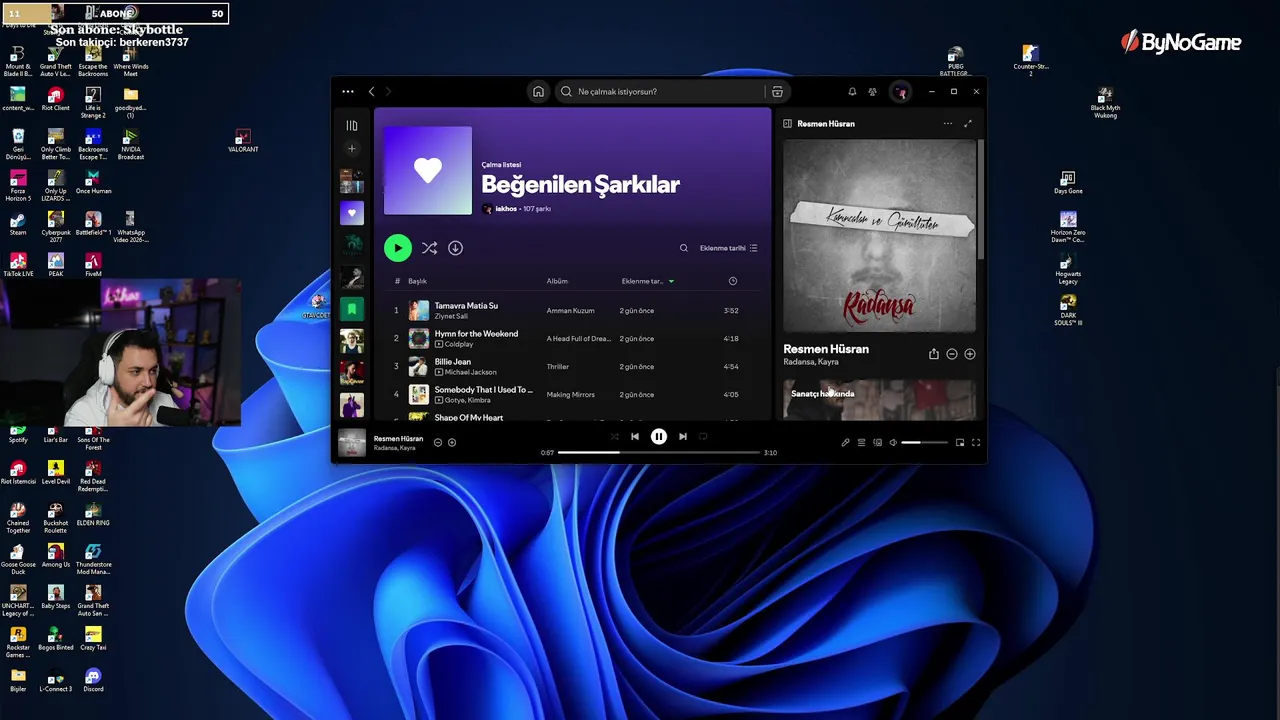Toggle shuffle for the Beğenilen Şarkılar playlist
Image resolution: width=1280 pixels, height=720 pixels.
pyautogui.click(x=429, y=248)
